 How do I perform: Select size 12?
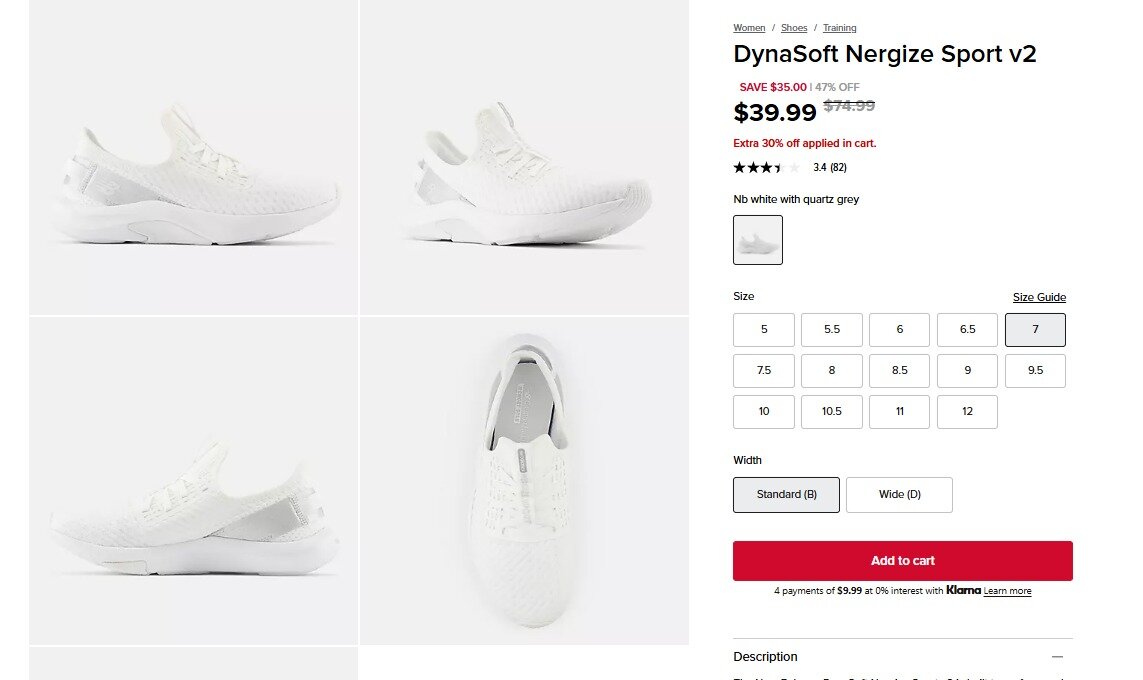[x=967, y=412]
